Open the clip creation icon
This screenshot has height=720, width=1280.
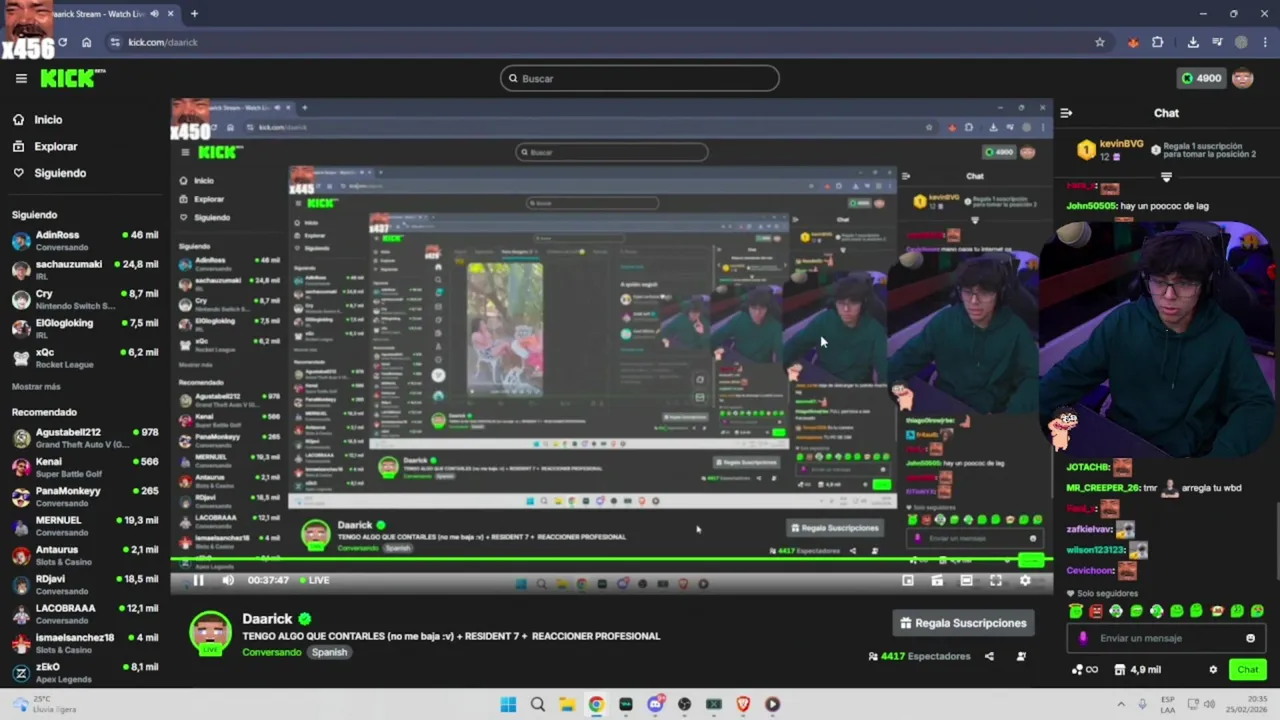pyautogui.click(x=937, y=580)
